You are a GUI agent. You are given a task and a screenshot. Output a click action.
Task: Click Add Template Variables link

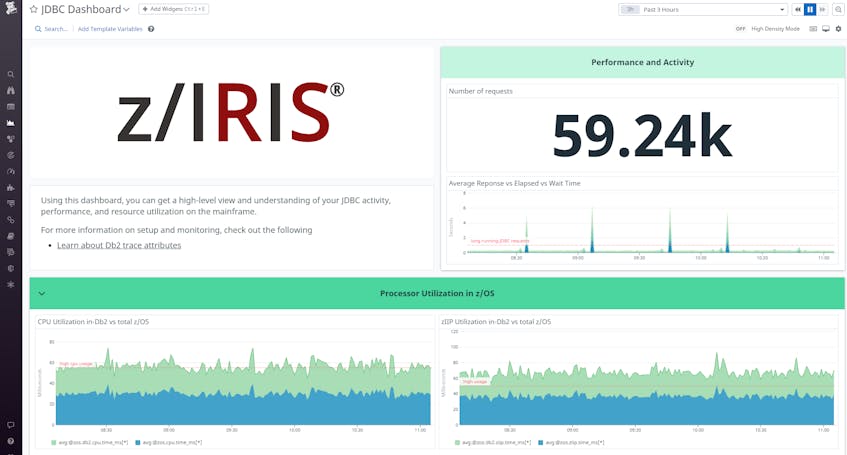[110, 29]
